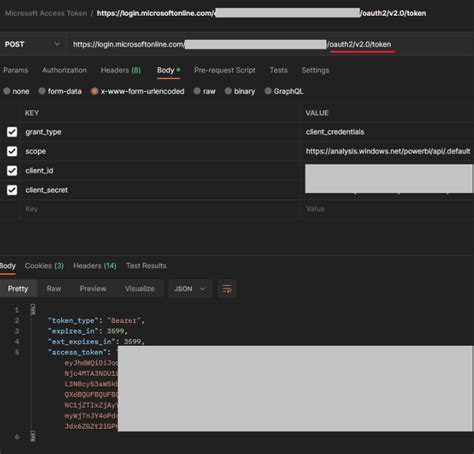The image size is (474, 454).
Task: Uncheck the grant_type parameter row
Action: (12, 132)
